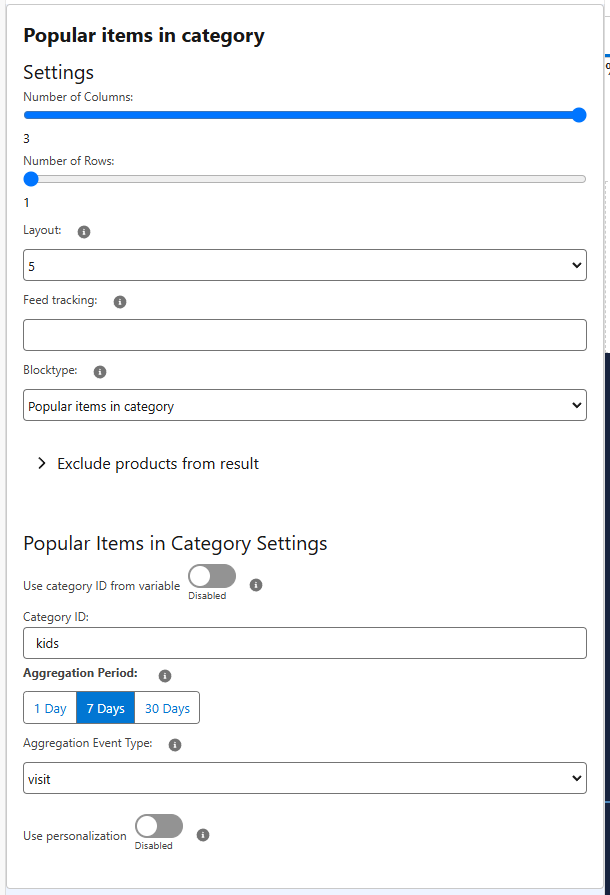The image size is (610, 895).
Task: Click the Blocktype info icon
Action: (100, 372)
